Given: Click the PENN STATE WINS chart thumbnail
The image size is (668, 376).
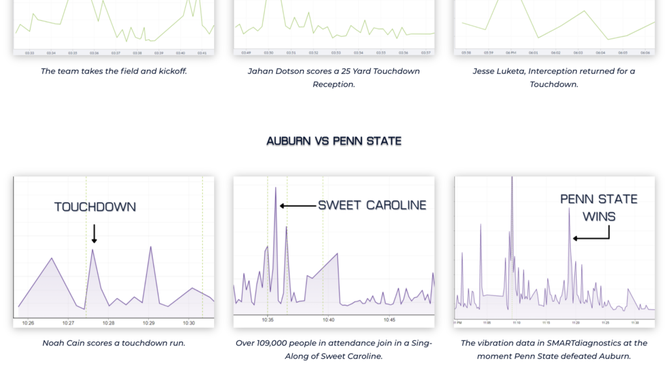Looking at the screenshot, I should pos(555,252).
